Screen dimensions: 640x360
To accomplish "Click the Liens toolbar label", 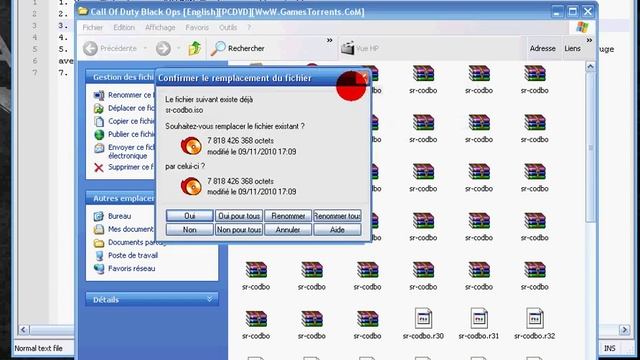I will click(x=572, y=48).
